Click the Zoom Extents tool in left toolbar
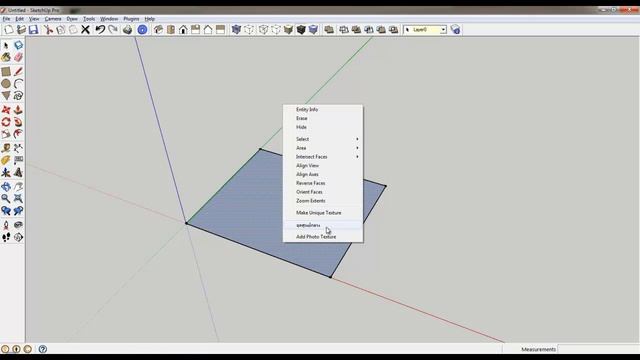 pos(18,199)
